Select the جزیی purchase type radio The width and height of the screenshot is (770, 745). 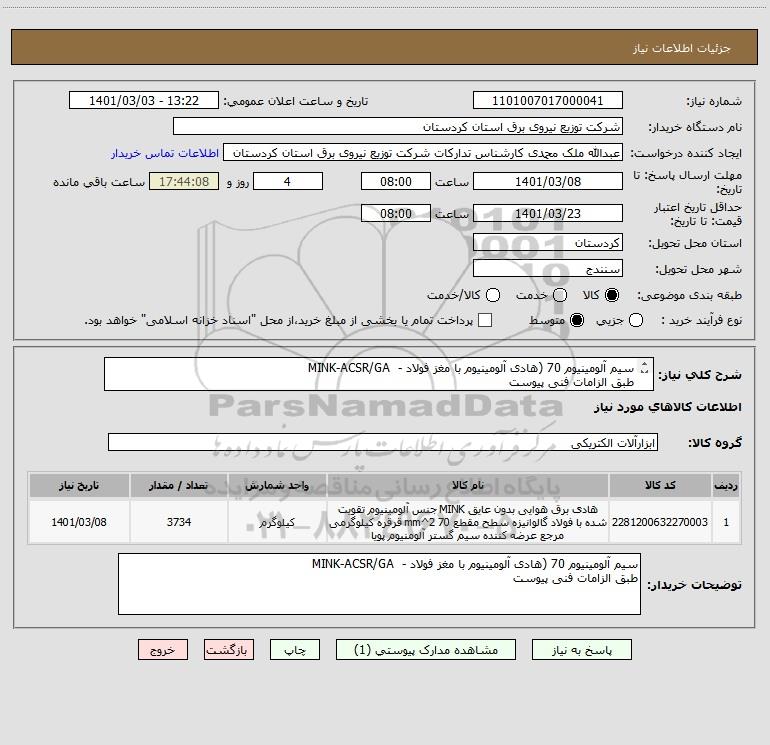636,320
